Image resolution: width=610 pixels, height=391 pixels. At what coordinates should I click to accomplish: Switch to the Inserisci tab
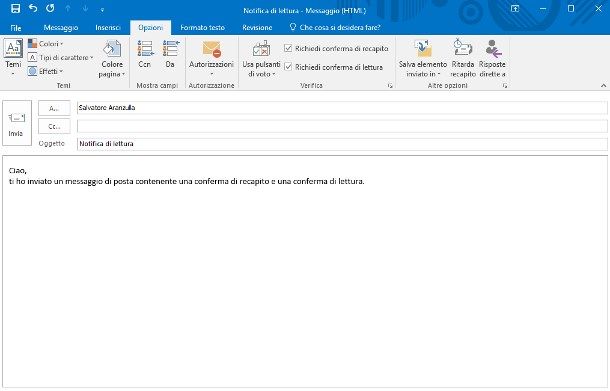point(108,28)
